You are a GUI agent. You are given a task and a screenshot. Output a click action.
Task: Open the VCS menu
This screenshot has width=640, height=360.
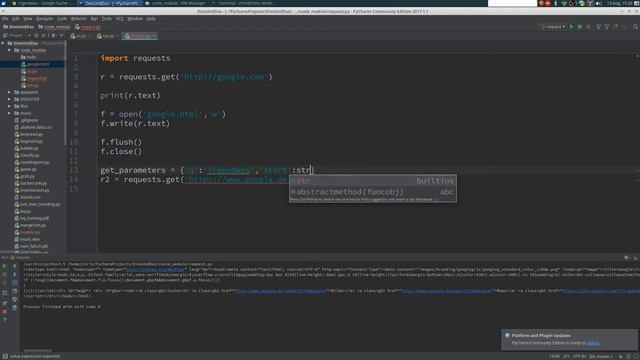point(120,19)
